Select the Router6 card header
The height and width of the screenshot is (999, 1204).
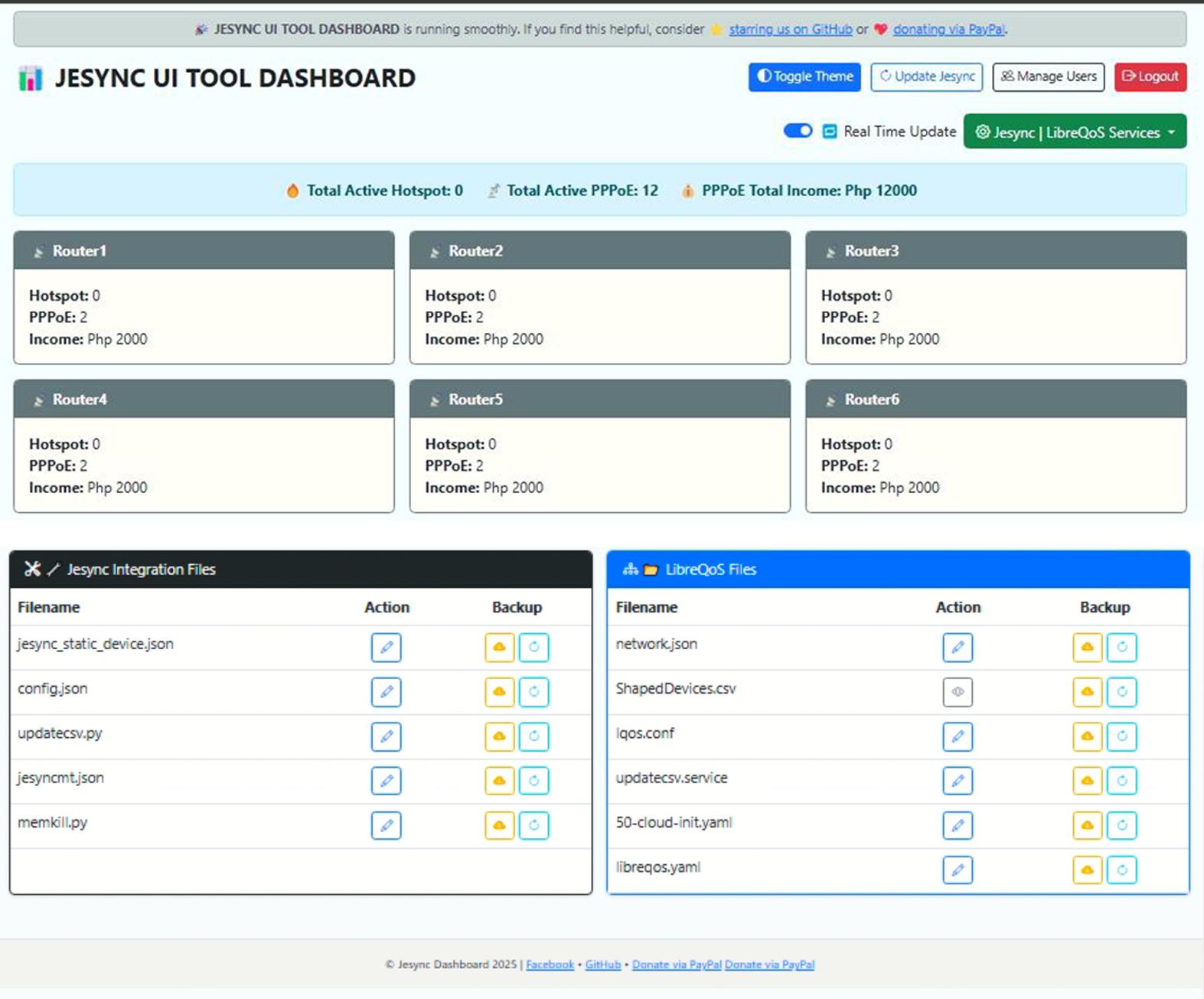click(x=996, y=399)
